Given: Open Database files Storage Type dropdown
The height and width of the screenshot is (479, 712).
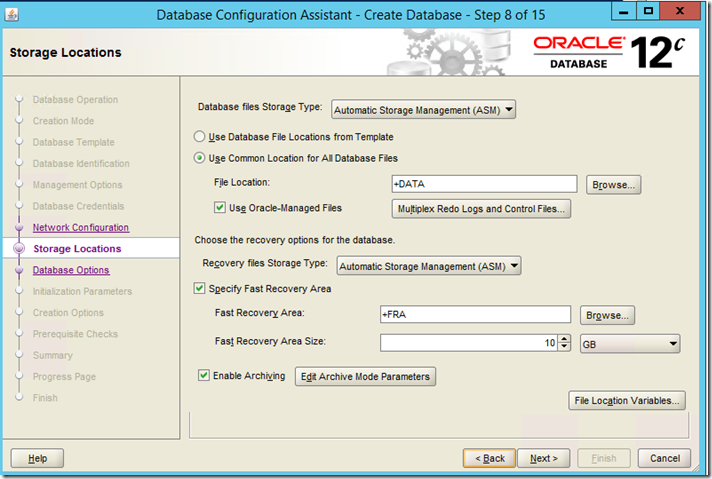Looking at the screenshot, I should tap(423, 109).
